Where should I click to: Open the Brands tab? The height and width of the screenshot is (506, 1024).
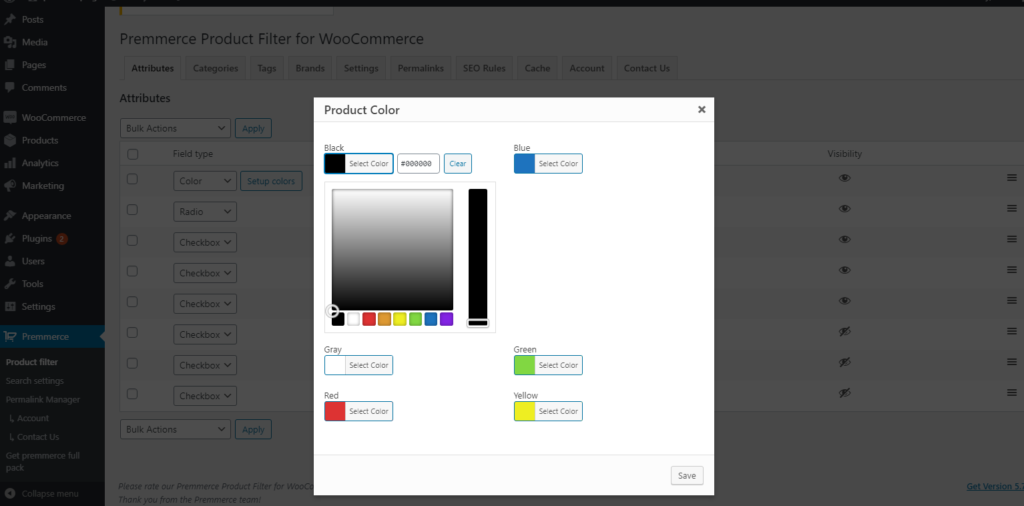(x=310, y=68)
